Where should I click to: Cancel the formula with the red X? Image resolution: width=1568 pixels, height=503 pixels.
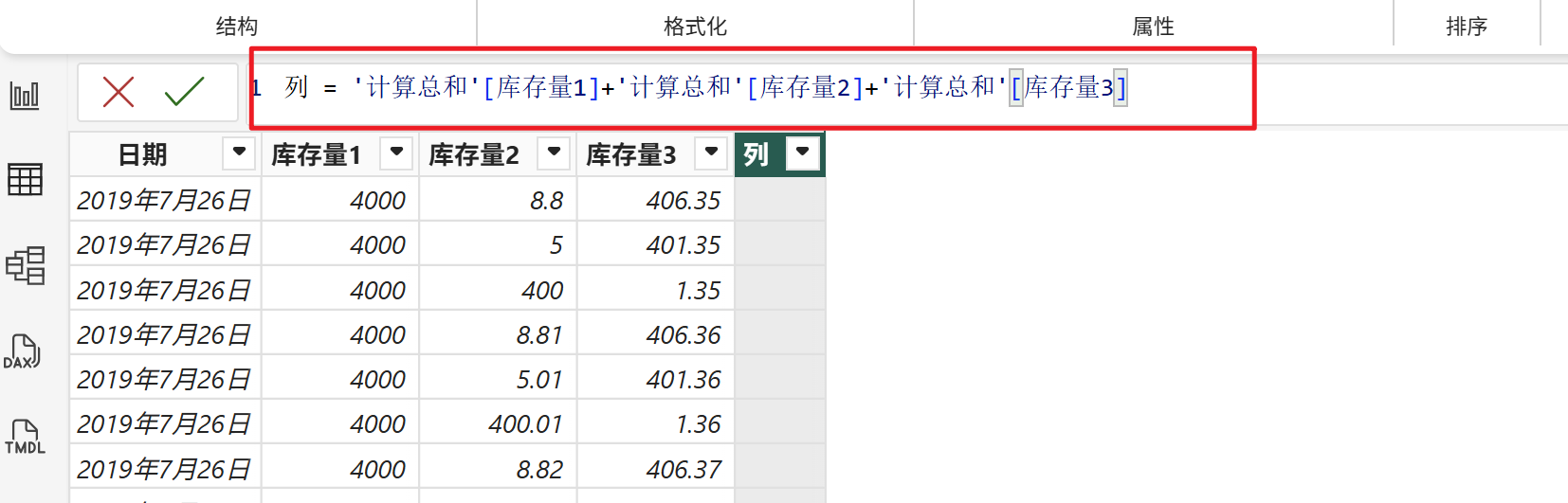click(119, 92)
